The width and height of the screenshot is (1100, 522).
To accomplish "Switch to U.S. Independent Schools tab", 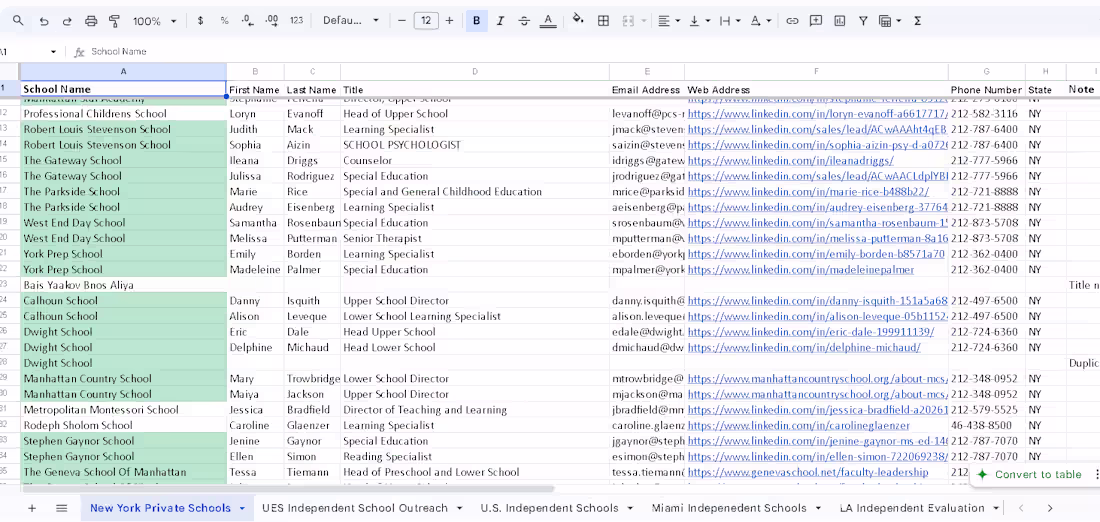I will pos(549,508).
